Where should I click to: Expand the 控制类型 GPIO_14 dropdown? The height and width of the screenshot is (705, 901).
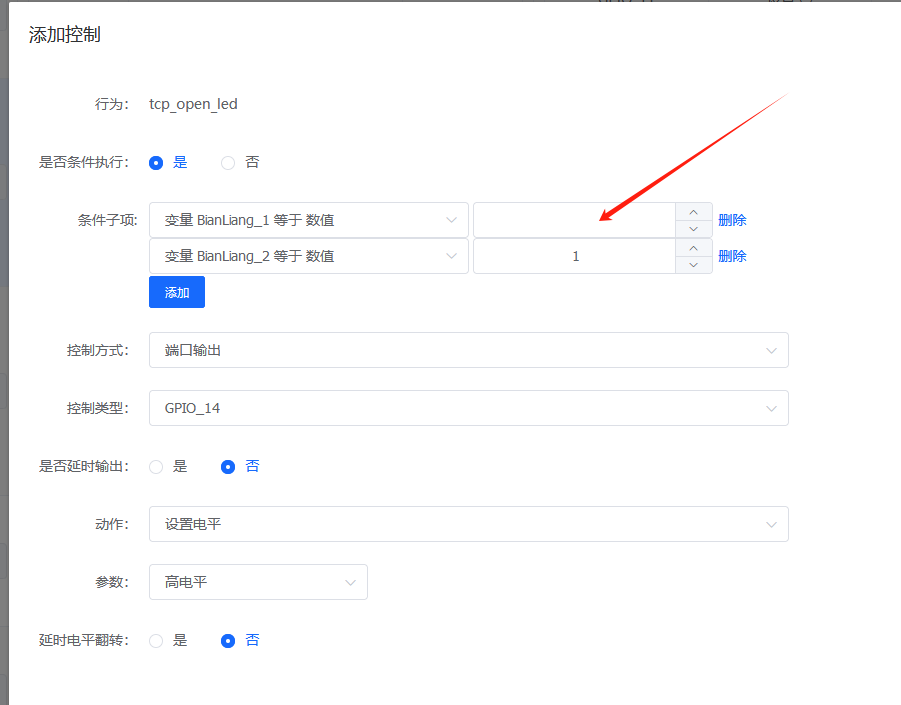[x=468, y=408]
